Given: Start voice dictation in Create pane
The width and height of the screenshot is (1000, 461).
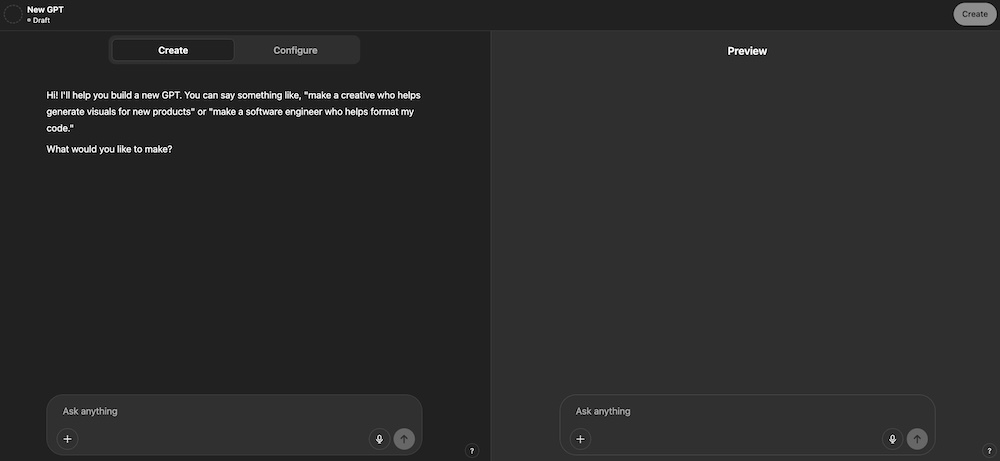Looking at the screenshot, I should pyautogui.click(x=379, y=439).
